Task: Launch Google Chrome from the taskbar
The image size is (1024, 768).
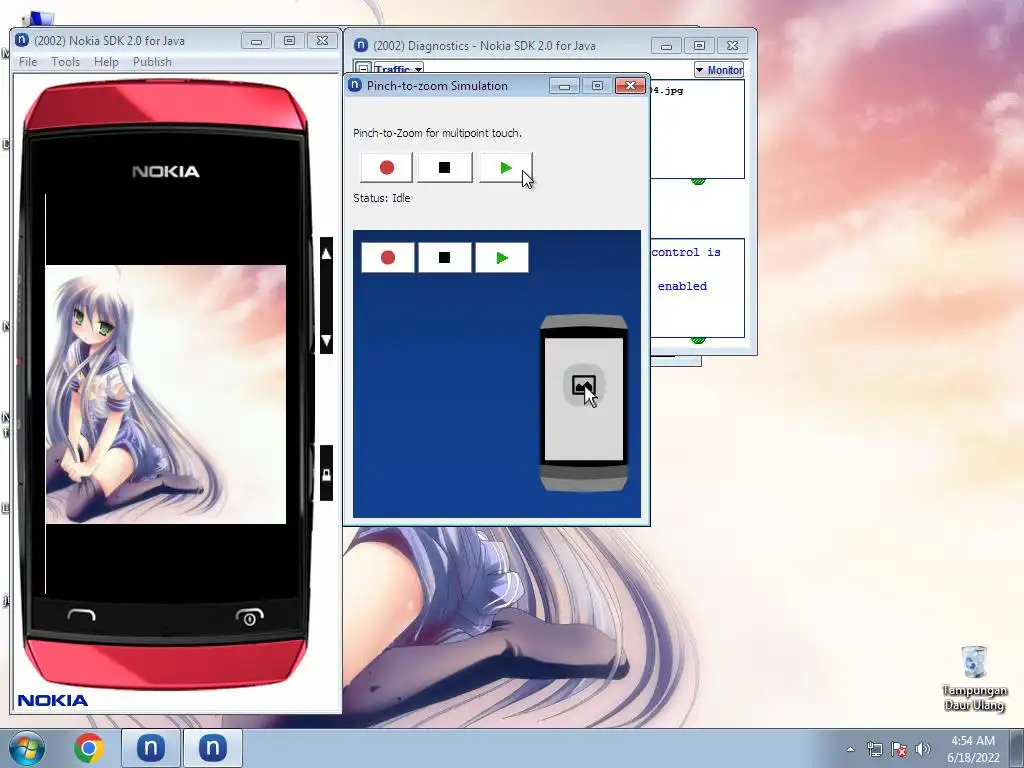Action: coord(89,748)
